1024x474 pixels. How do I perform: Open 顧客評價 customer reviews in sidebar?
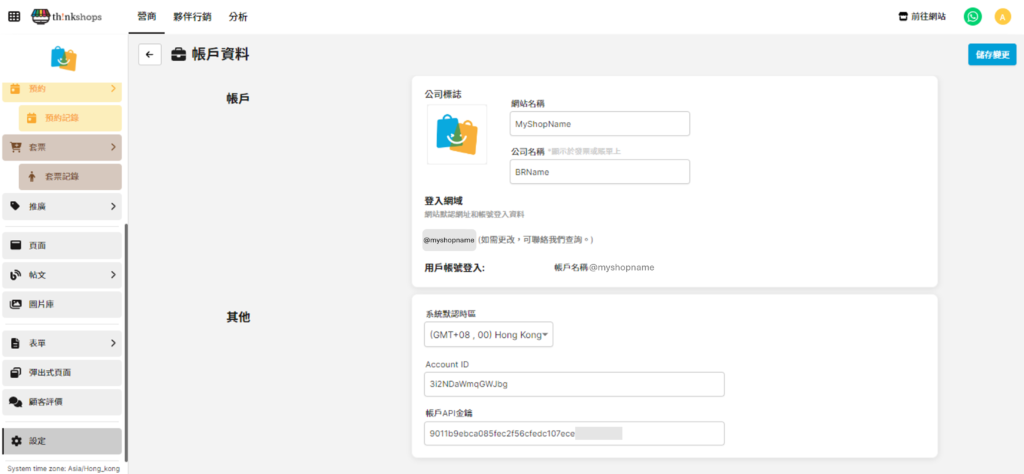click(x=62, y=402)
